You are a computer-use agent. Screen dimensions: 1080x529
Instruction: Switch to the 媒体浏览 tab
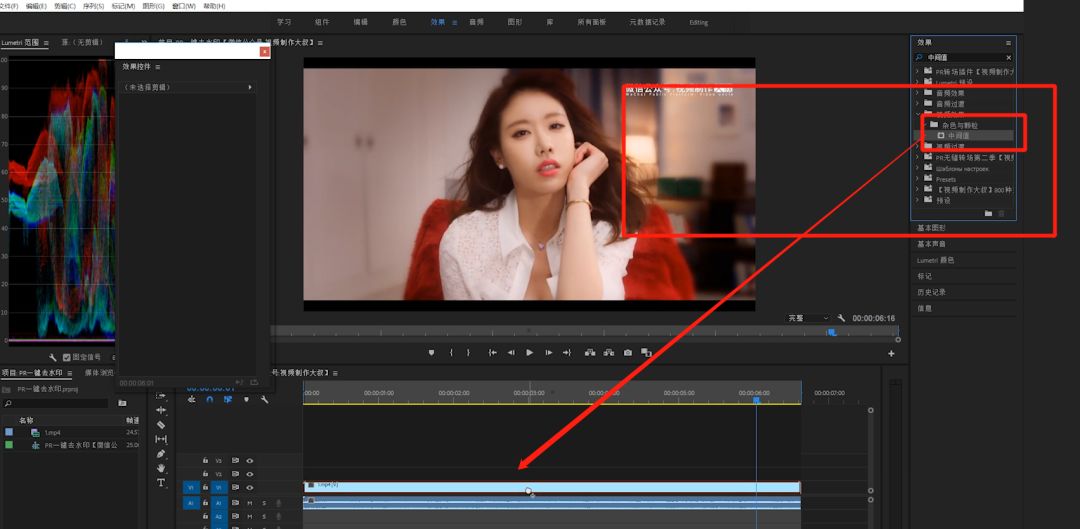coord(99,373)
